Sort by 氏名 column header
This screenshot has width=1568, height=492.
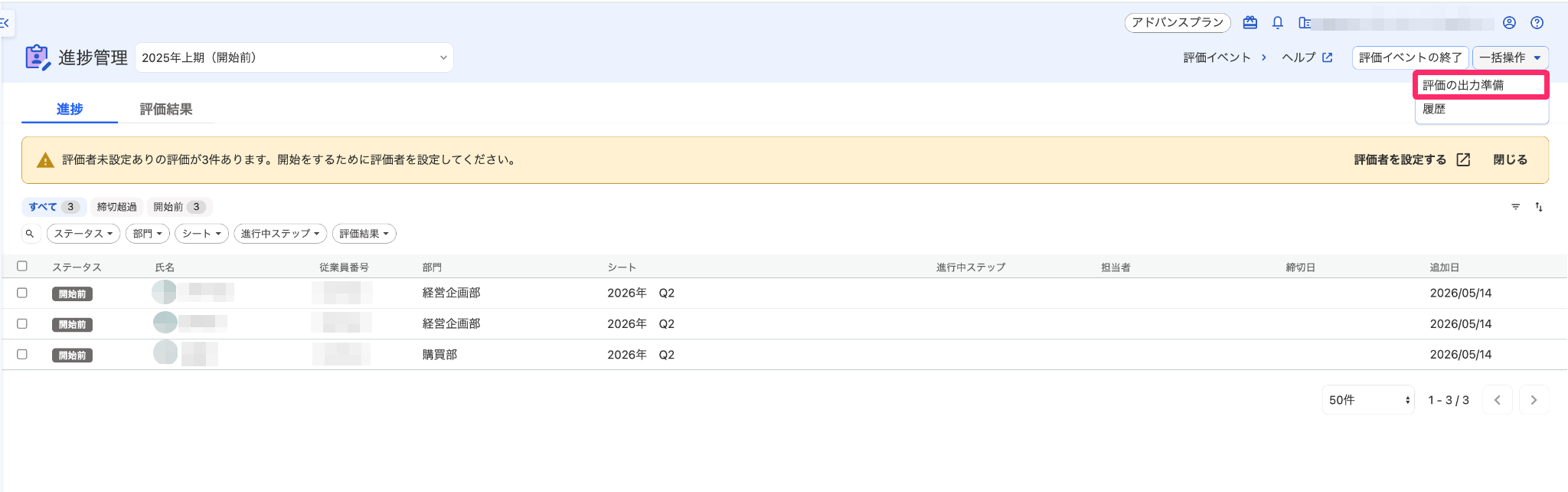pos(165,267)
